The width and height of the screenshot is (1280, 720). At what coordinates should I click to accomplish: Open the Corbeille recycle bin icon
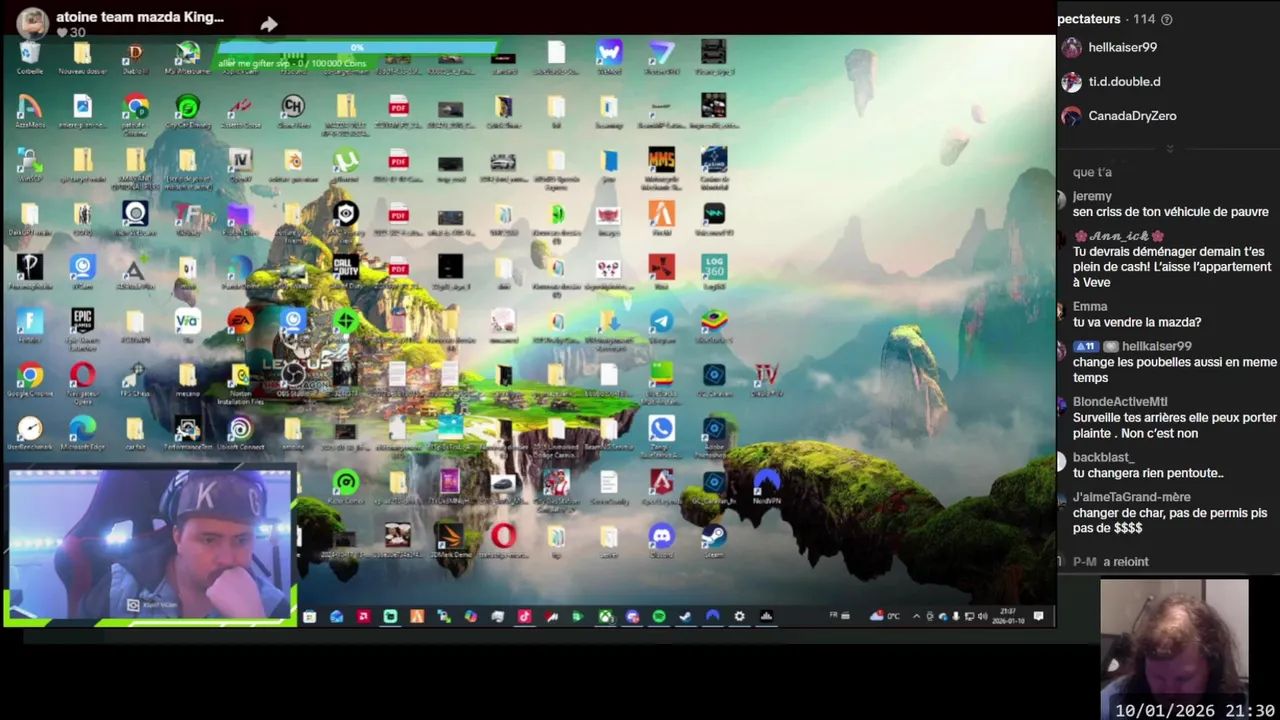coord(30,57)
